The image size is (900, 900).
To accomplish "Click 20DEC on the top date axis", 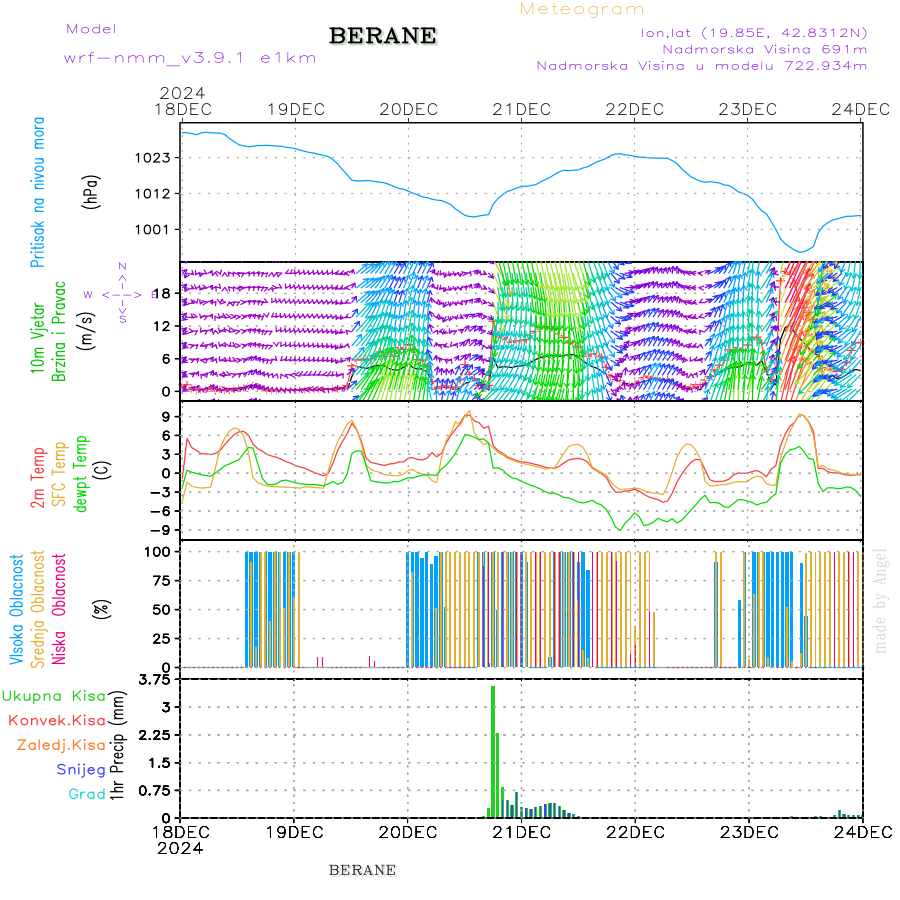I will (x=409, y=110).
